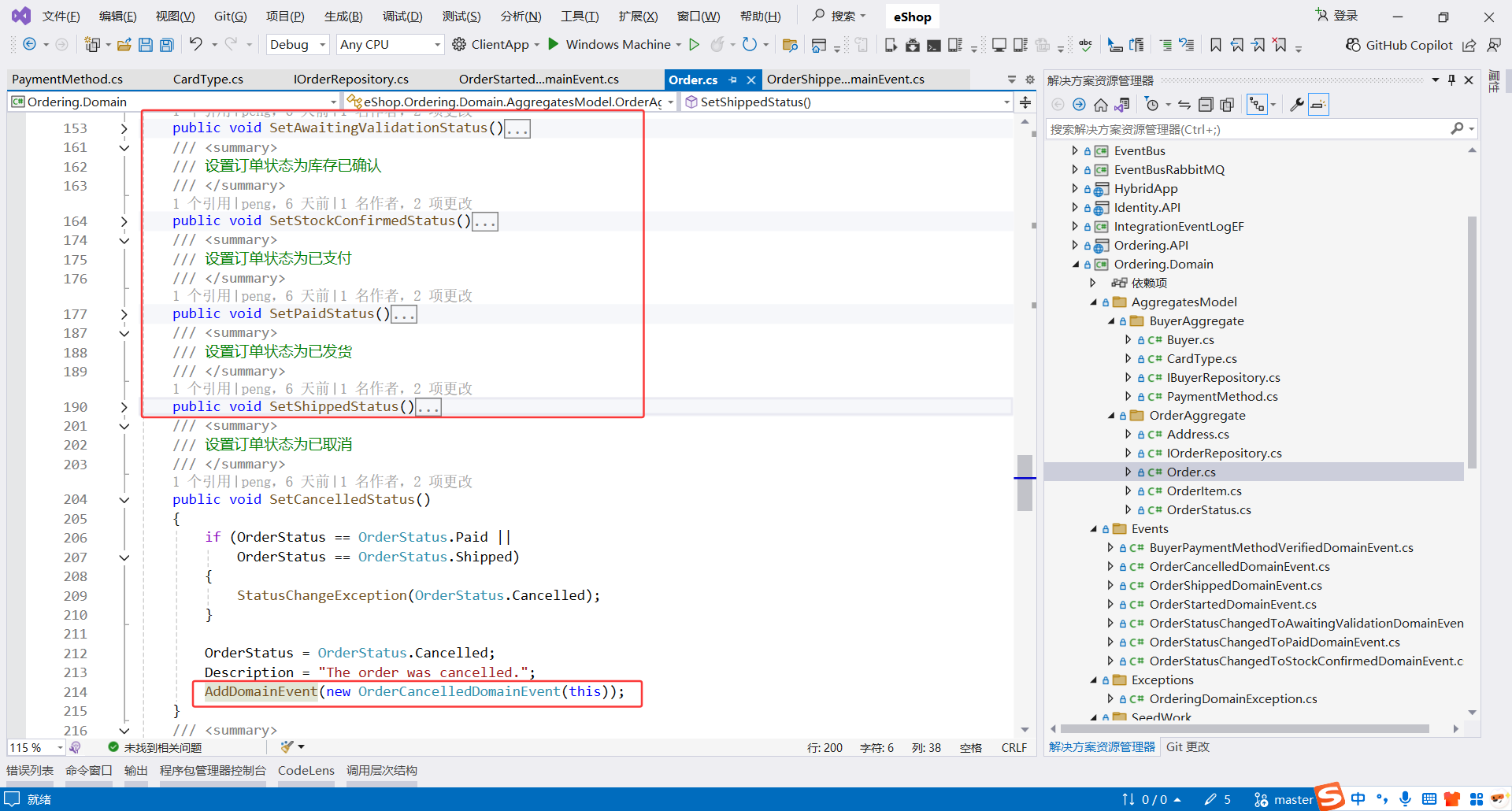The width and height of the screenshot is (1512, 811).
Task: Open GitHub Copilot
Action: pyautogui.click(x=1399, y=45)
